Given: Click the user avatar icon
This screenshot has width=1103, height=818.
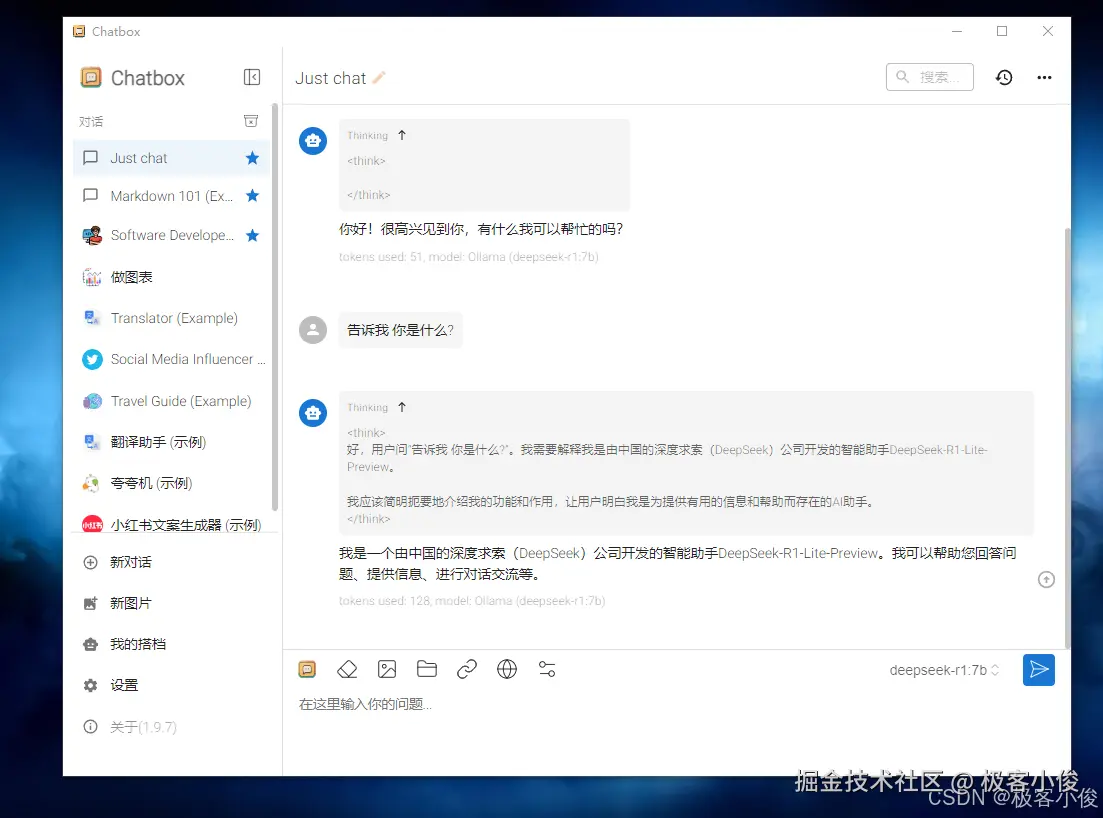Looking at the screenshot, I should pos(313,329).
